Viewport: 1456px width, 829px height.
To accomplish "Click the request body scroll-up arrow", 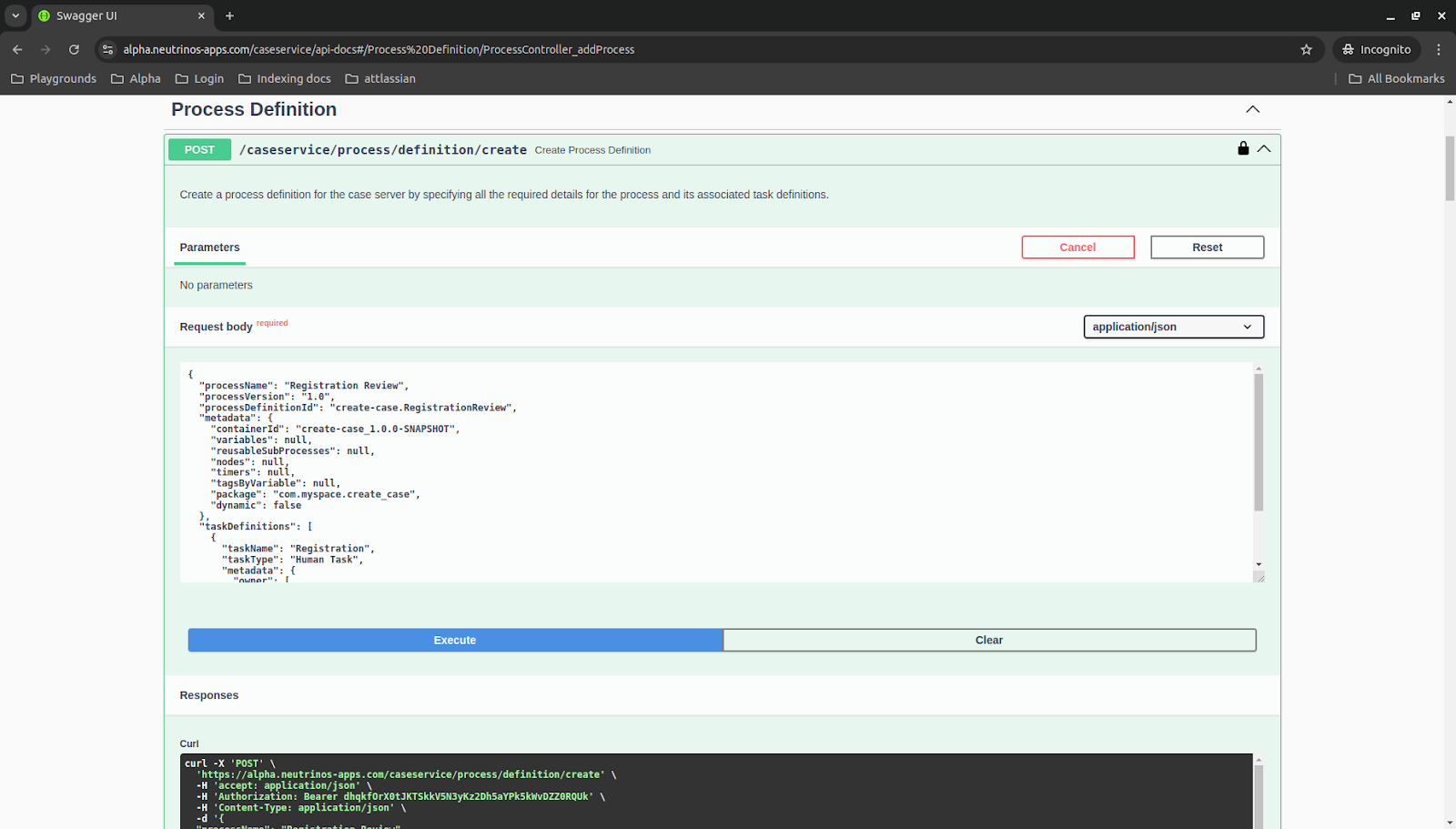I will (1259, 369).
